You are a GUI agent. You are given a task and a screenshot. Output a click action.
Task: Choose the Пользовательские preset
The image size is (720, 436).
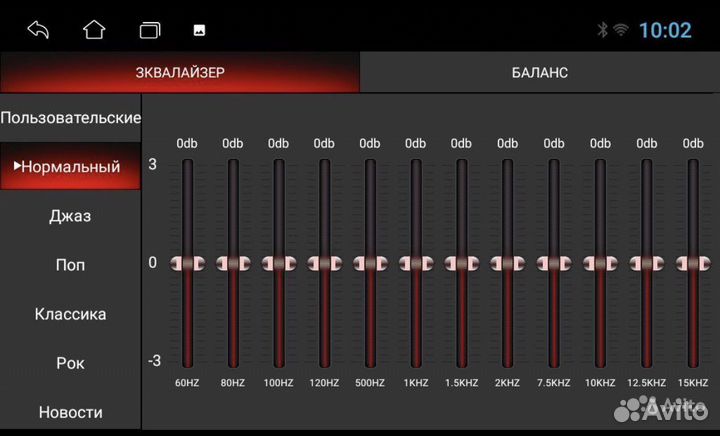pos(70,118)
